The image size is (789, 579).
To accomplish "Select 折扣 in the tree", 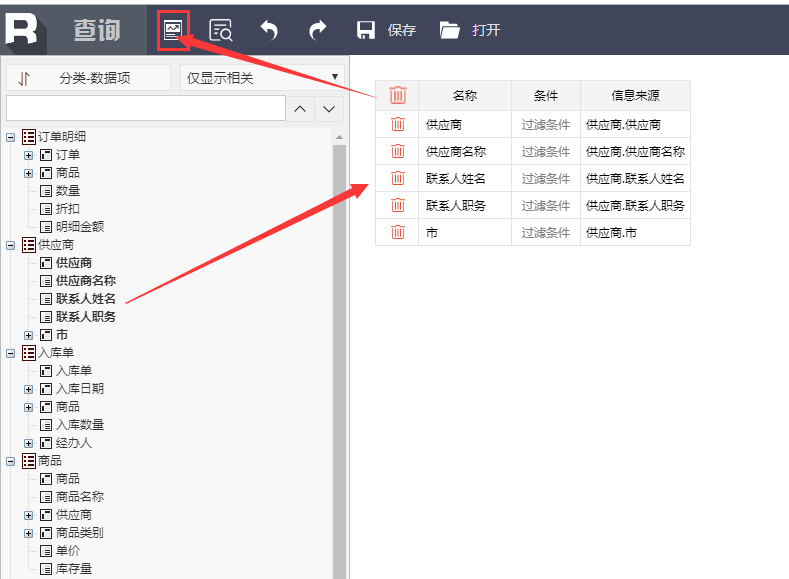I will coord(68,209).
